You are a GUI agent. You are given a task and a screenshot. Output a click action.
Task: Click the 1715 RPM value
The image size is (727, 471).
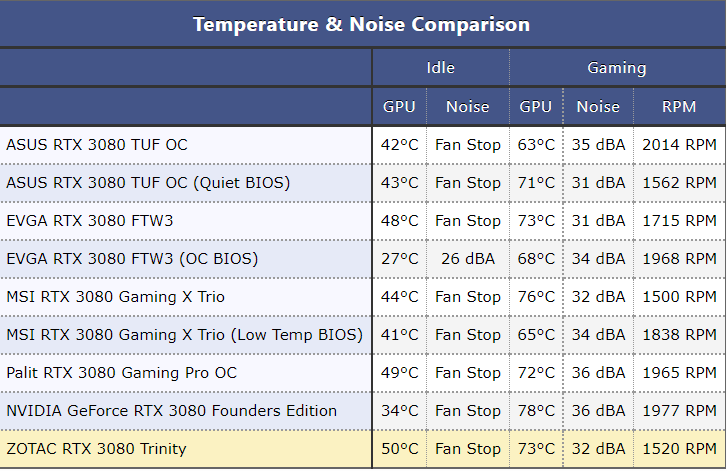pyautogui.click(x=679, y=221)
